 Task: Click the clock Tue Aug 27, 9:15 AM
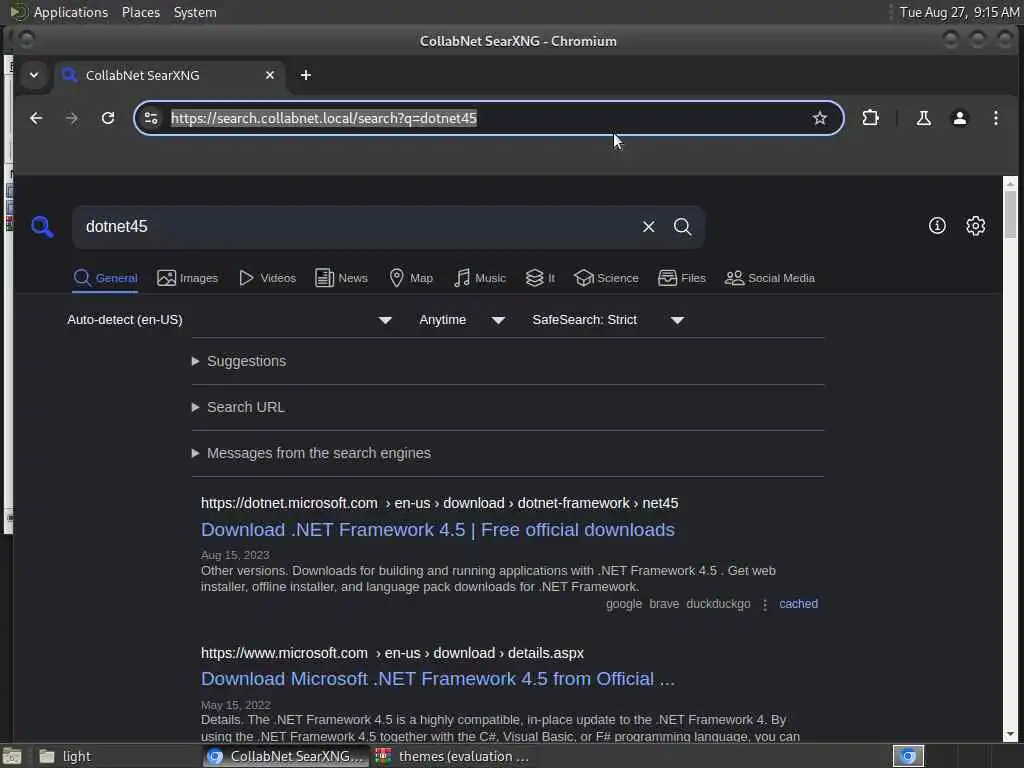coord(959,12)
